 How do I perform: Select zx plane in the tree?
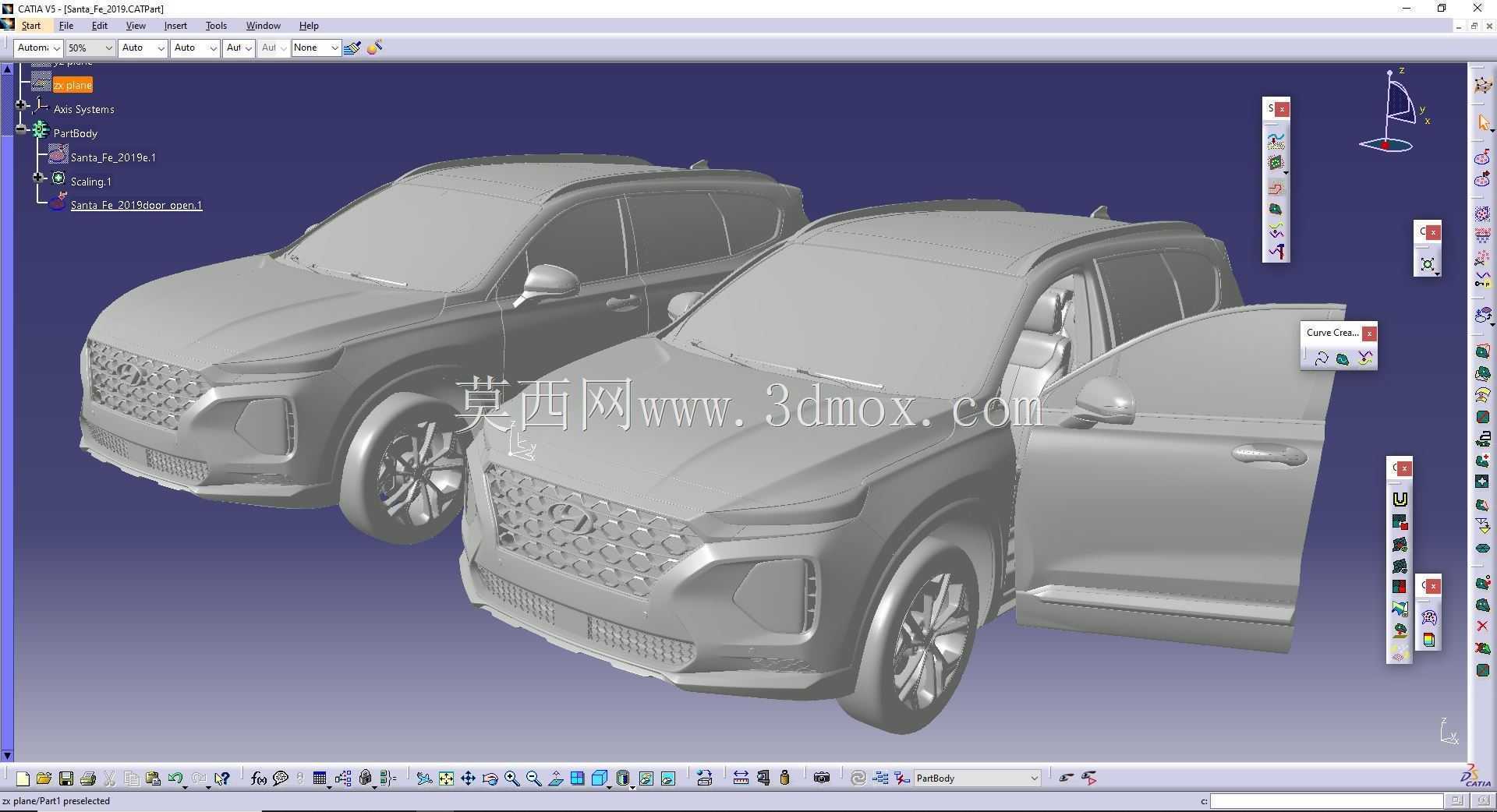(73, 85)
